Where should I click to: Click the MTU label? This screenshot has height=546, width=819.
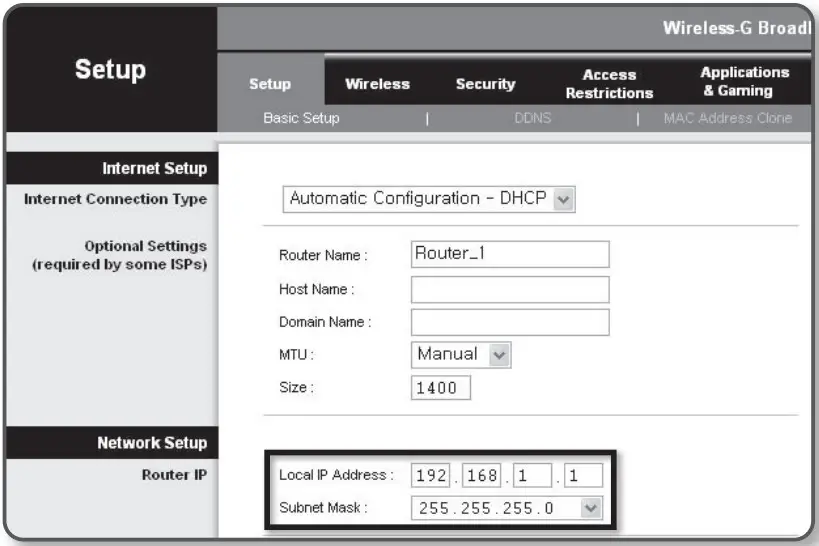[296, 355]
